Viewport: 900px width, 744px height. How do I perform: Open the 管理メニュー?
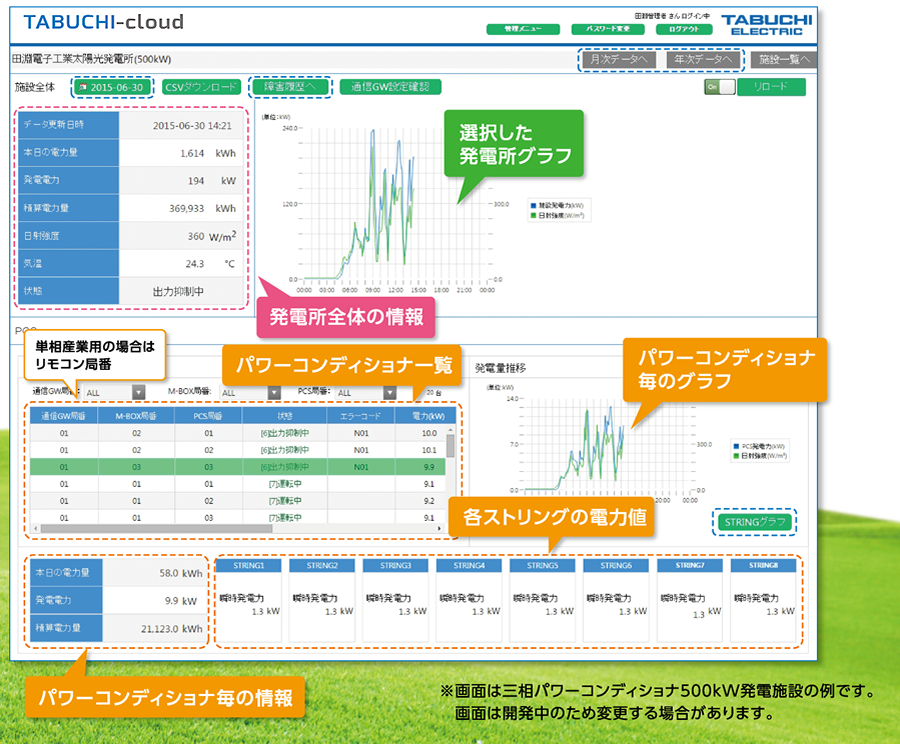[x=522, y=29]
